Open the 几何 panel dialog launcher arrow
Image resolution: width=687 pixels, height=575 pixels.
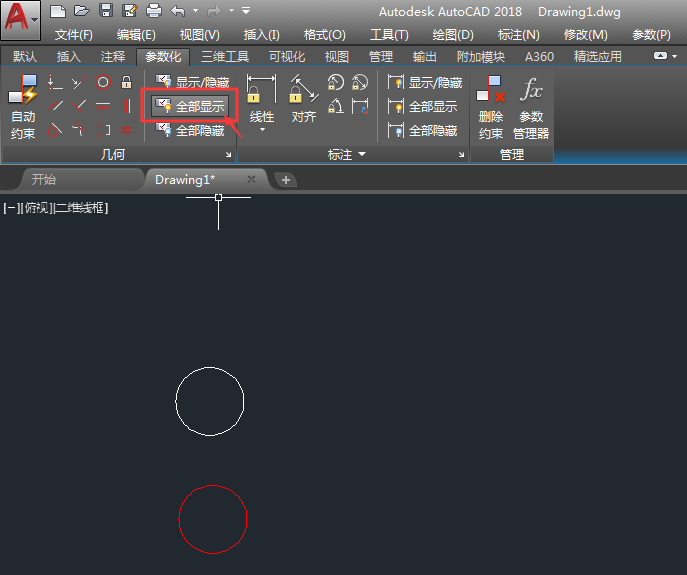click(228, 155)
